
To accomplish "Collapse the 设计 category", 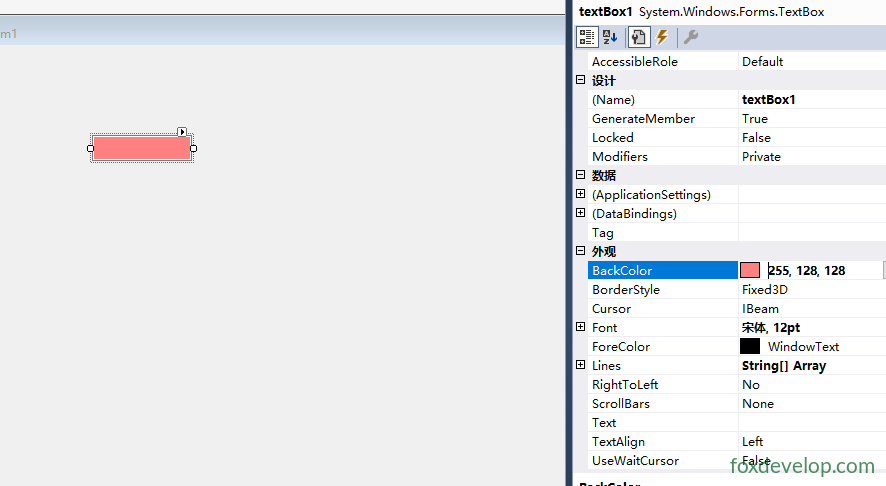I will pyautogui.click(x=580, y=80).
